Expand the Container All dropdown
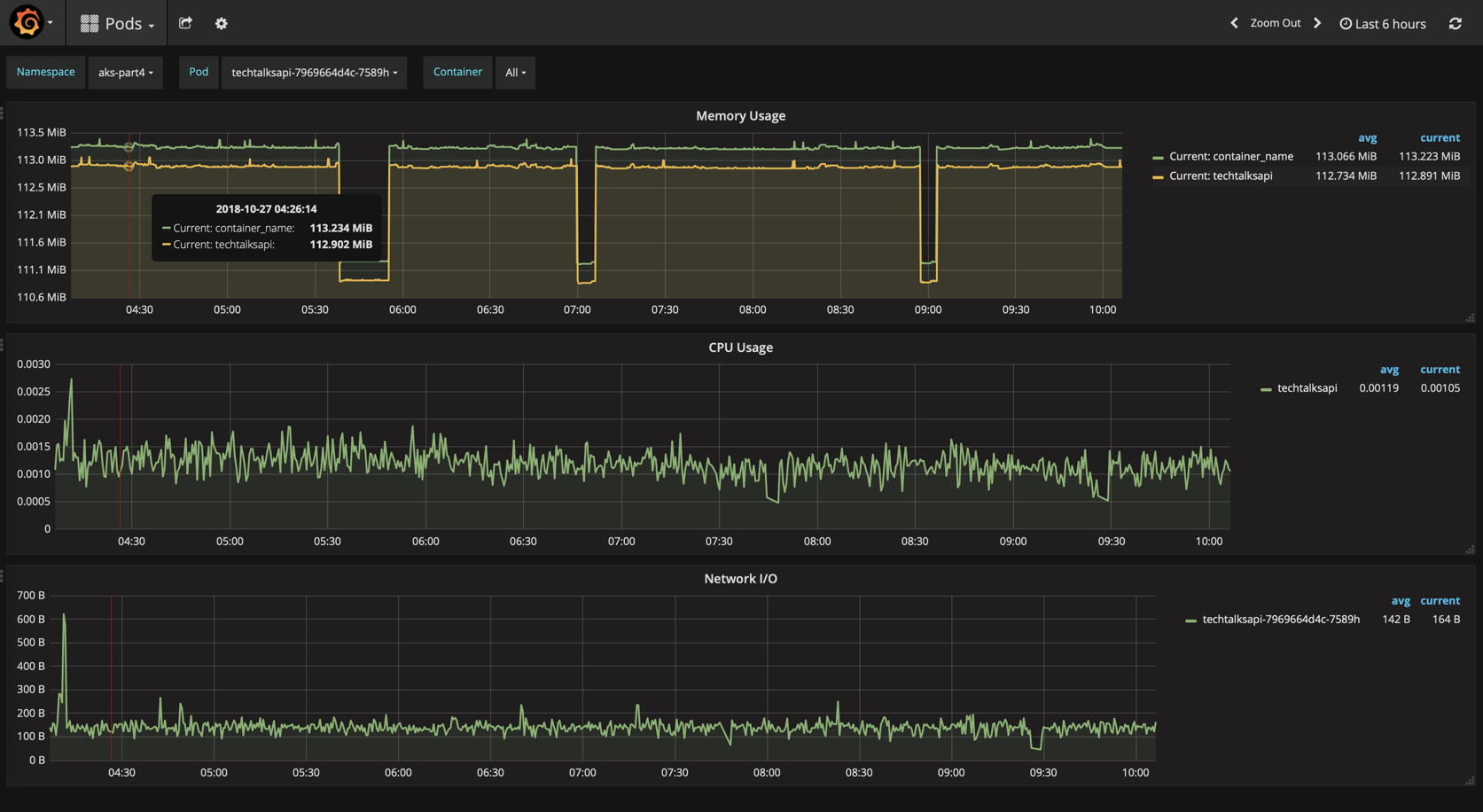This screenshot has width=1483, height=812. [x=515, y=73]
